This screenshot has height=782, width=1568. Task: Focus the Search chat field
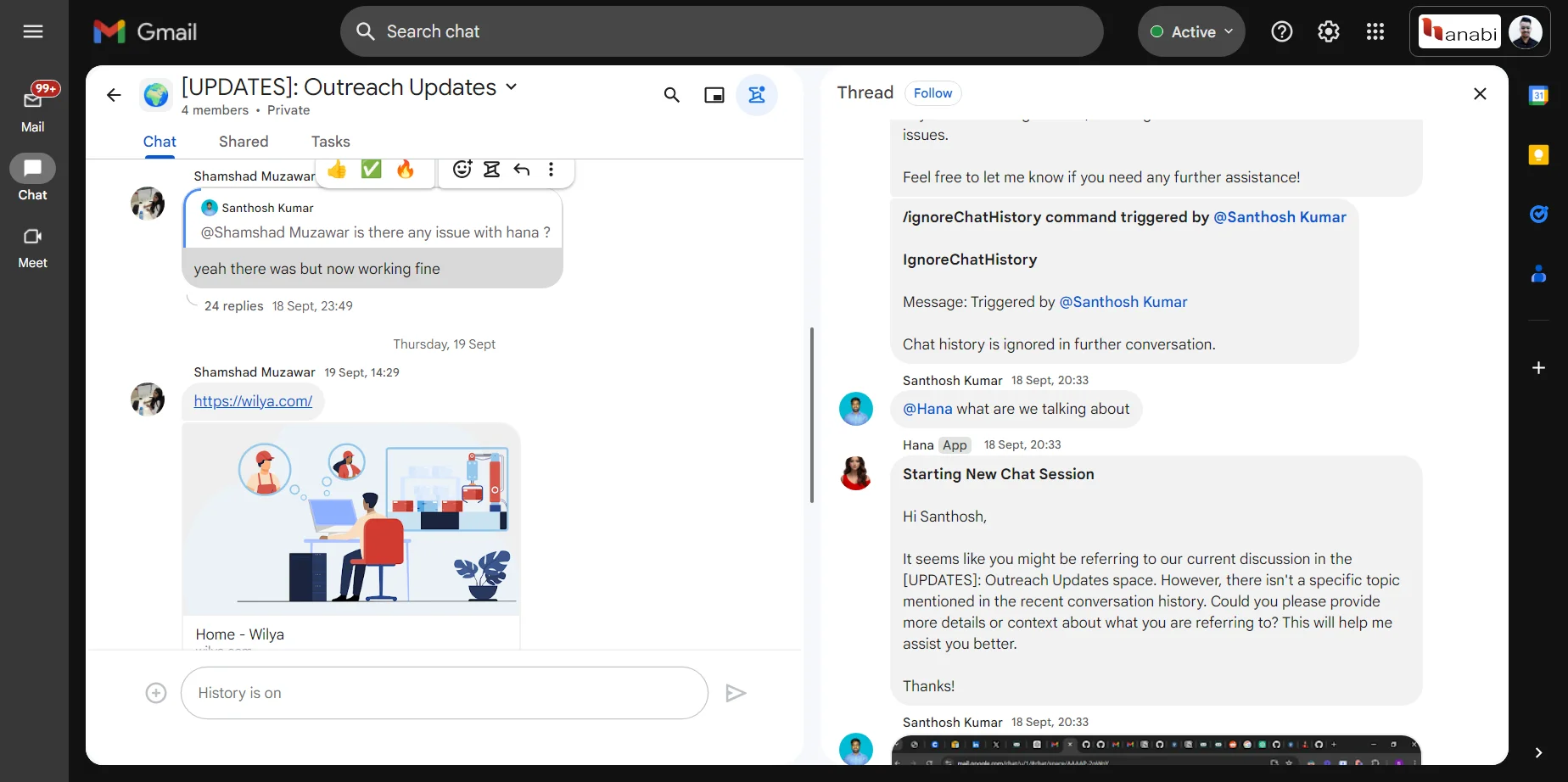(721, 31)
